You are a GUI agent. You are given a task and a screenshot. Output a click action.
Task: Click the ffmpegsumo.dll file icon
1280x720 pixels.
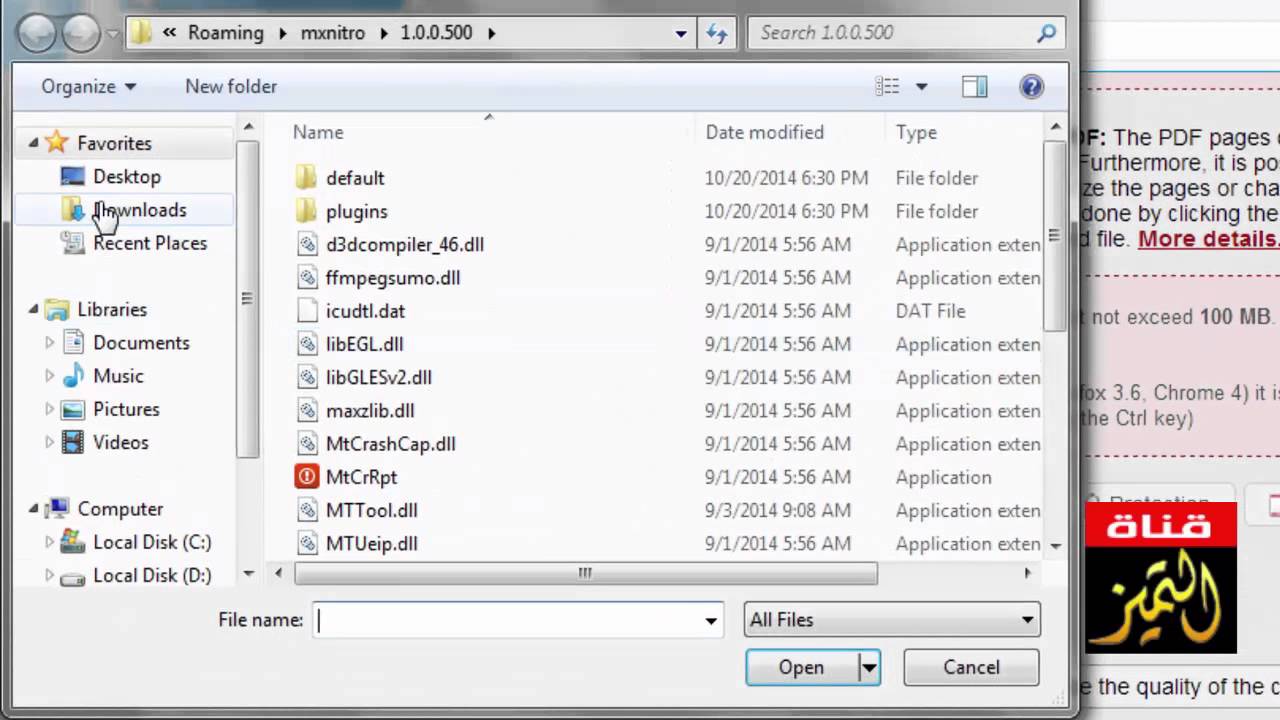tap(307, 277)
